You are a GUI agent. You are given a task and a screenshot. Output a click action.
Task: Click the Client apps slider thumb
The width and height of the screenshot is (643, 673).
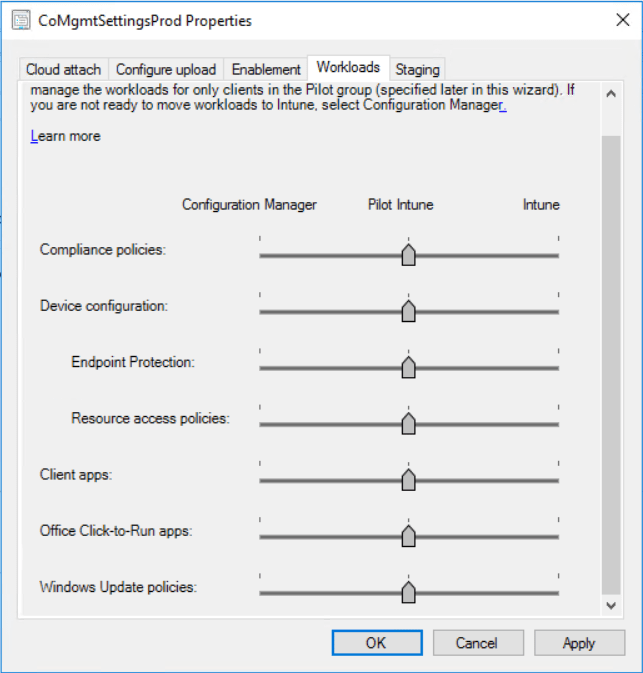[x=408, y=480]
